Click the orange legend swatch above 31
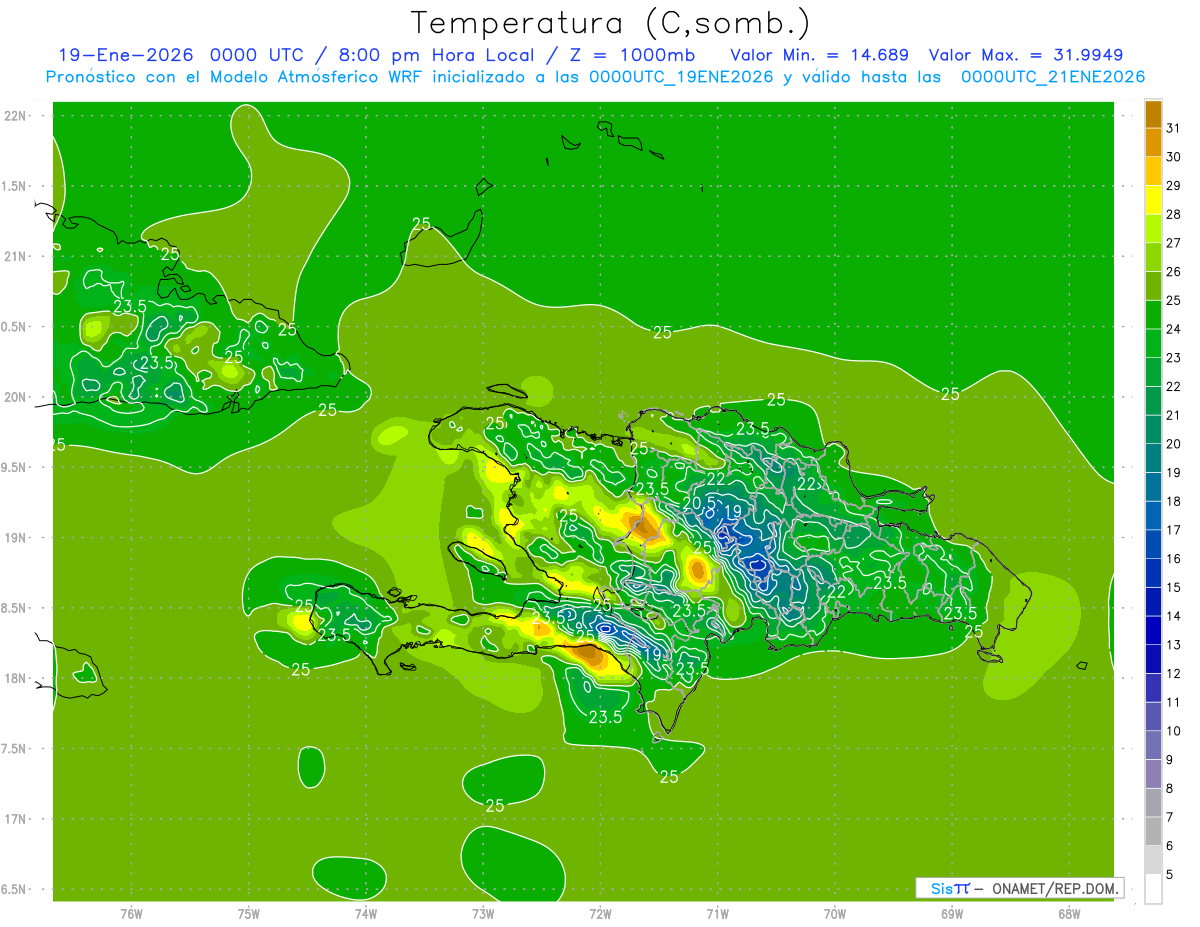 (1153, 114)
